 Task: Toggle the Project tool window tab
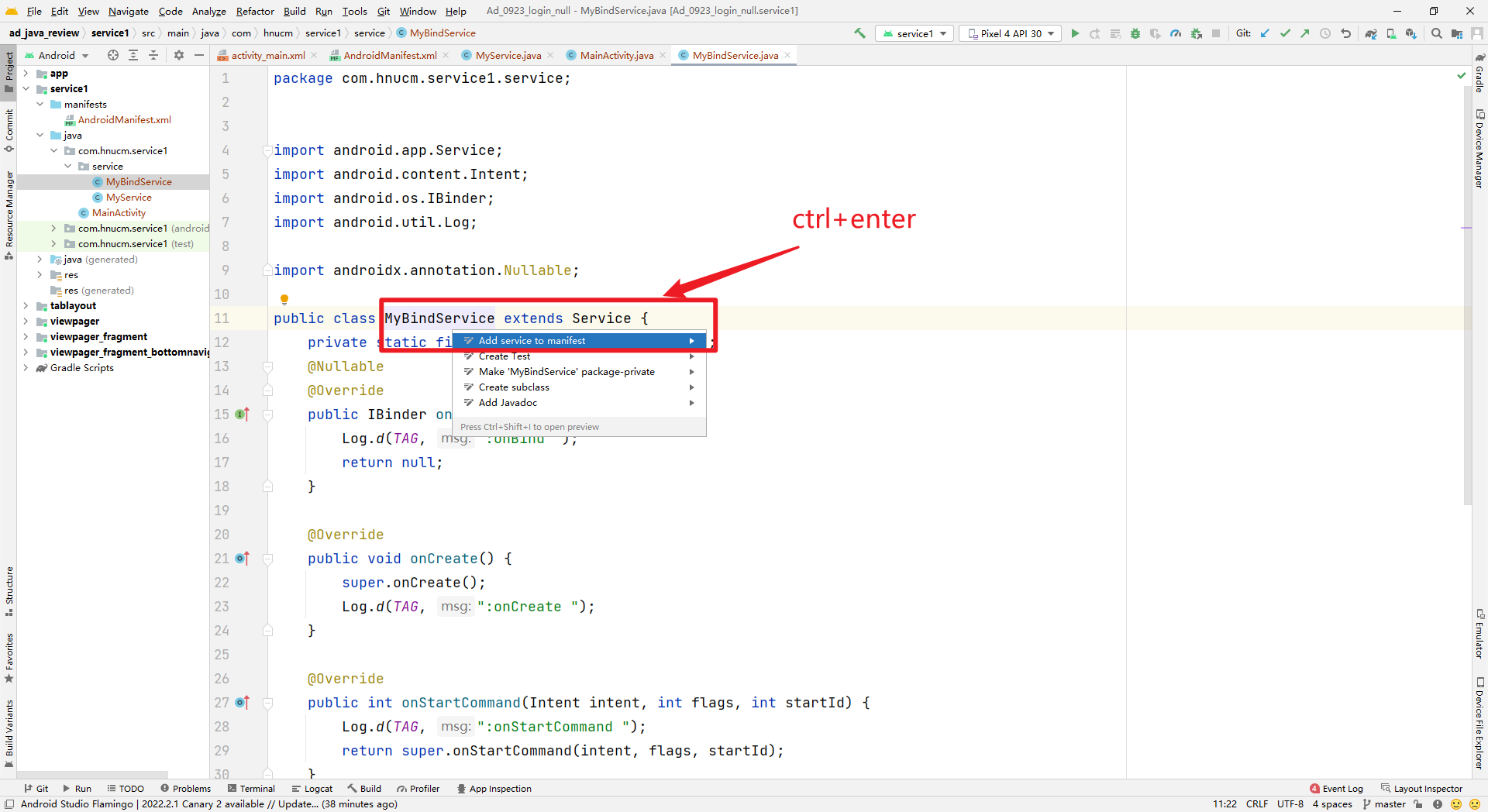pos(9,71)
